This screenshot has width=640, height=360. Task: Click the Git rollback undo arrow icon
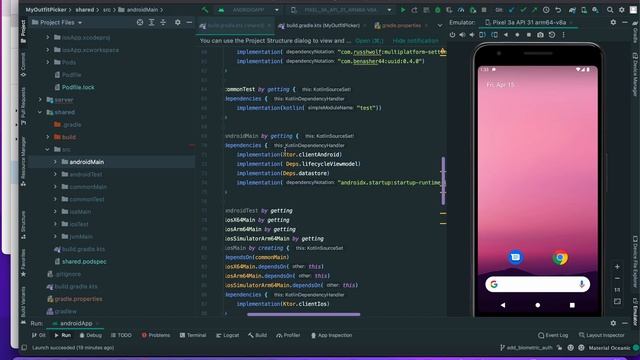pos(558,10)
